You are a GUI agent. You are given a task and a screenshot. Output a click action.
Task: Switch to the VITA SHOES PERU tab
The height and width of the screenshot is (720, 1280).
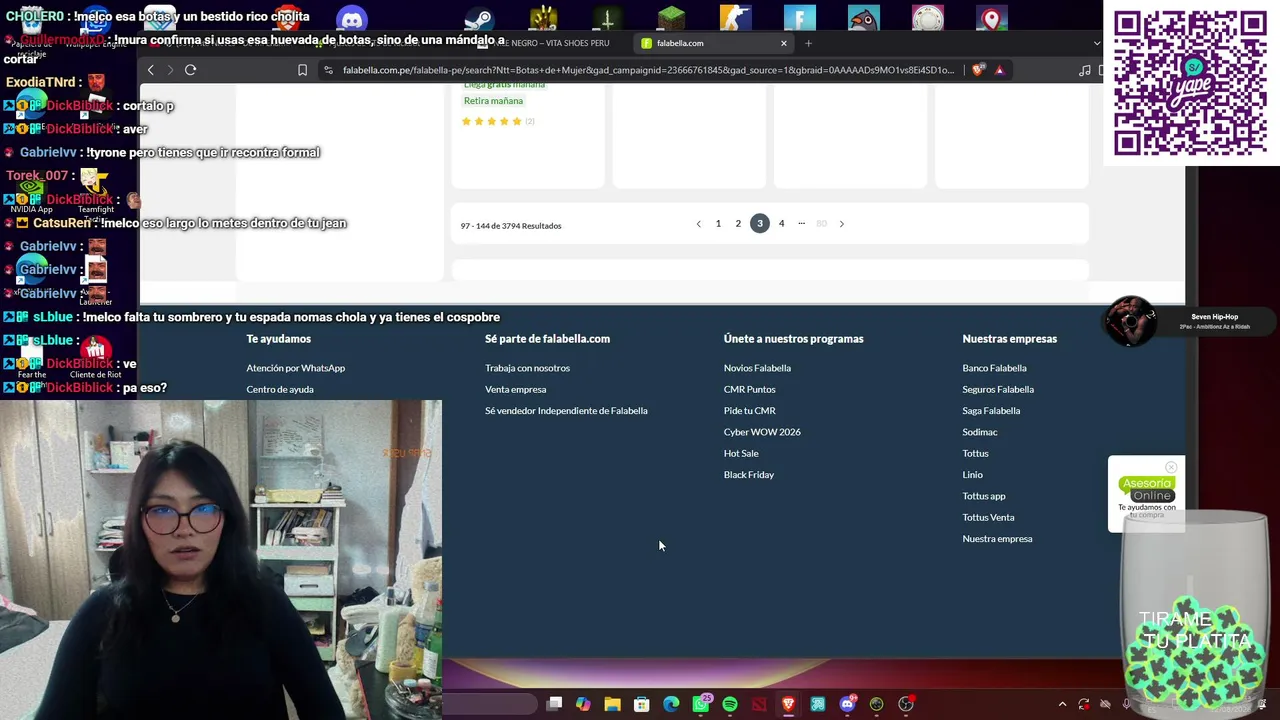click(550, 43)
